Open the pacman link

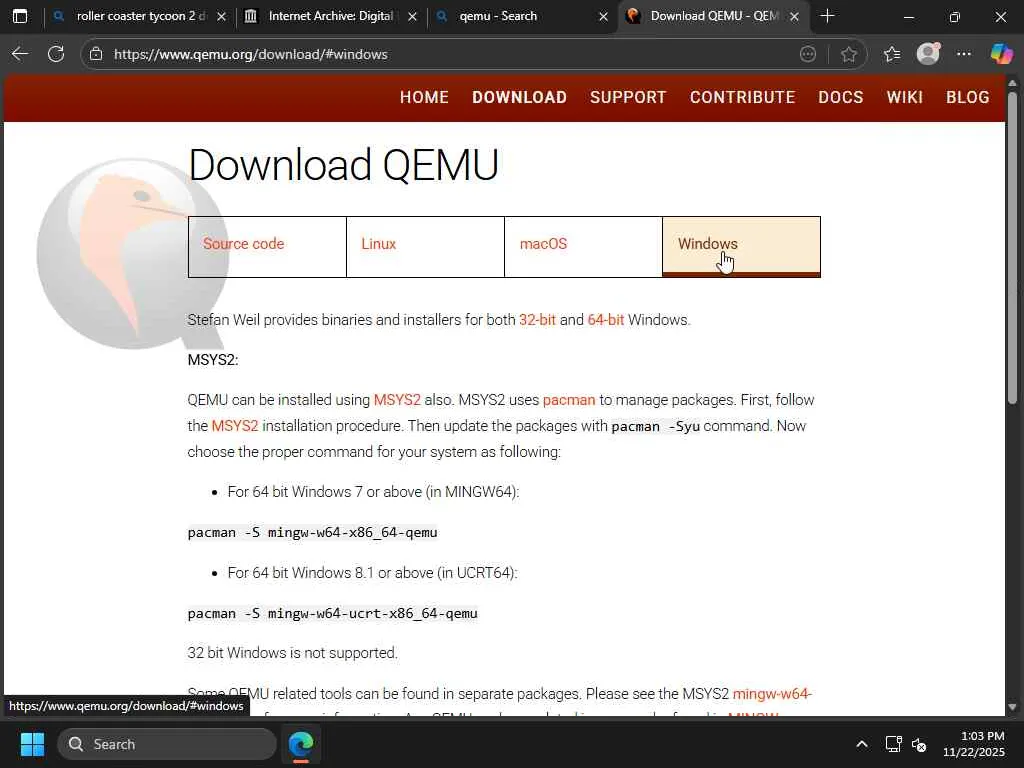click(x=569, y=400)
